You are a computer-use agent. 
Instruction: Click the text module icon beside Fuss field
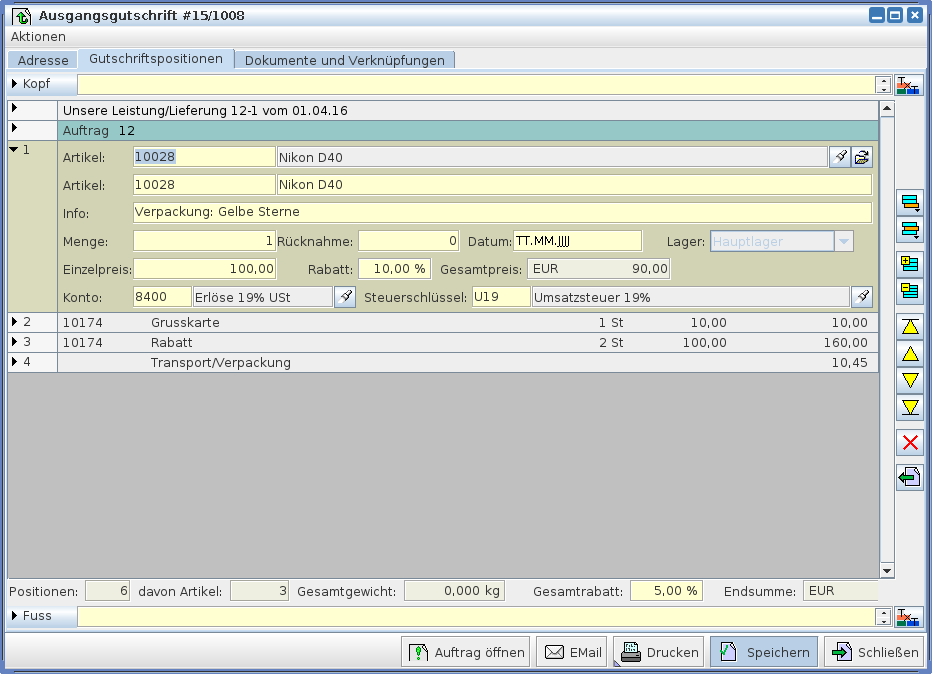click(x=908, y=617)
